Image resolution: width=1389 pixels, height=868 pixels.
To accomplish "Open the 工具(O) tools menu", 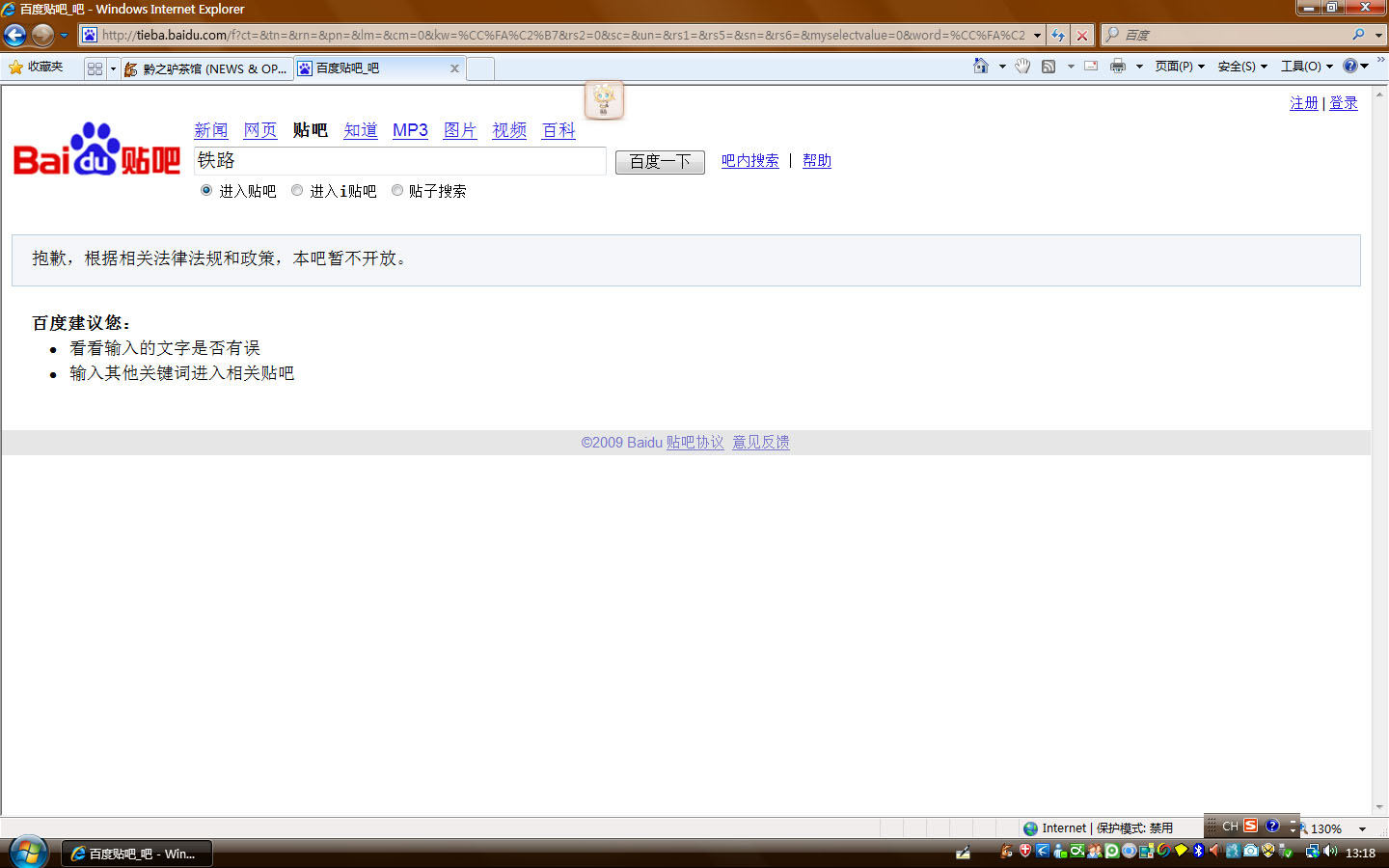I will coord(1306,67).
